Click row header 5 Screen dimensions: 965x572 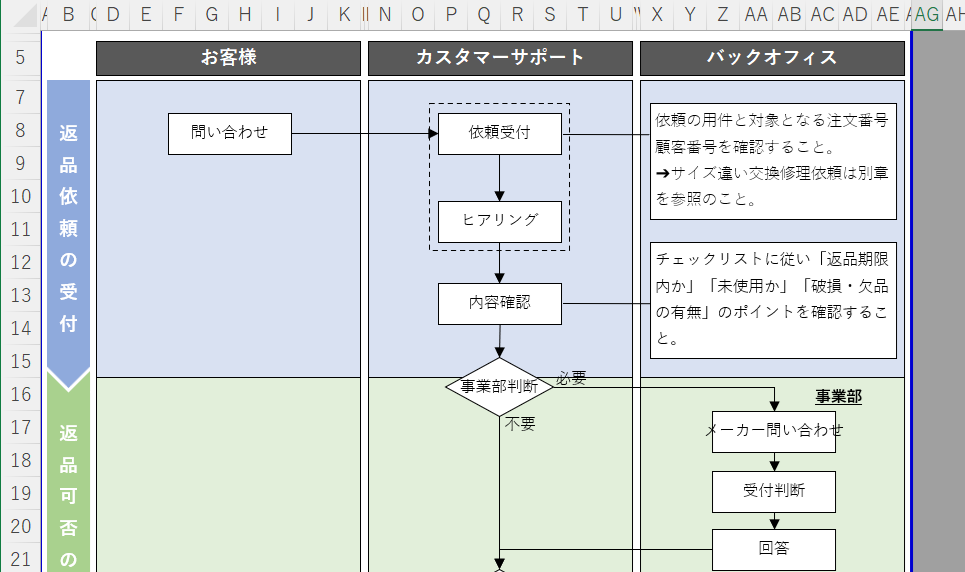(21, 57)
